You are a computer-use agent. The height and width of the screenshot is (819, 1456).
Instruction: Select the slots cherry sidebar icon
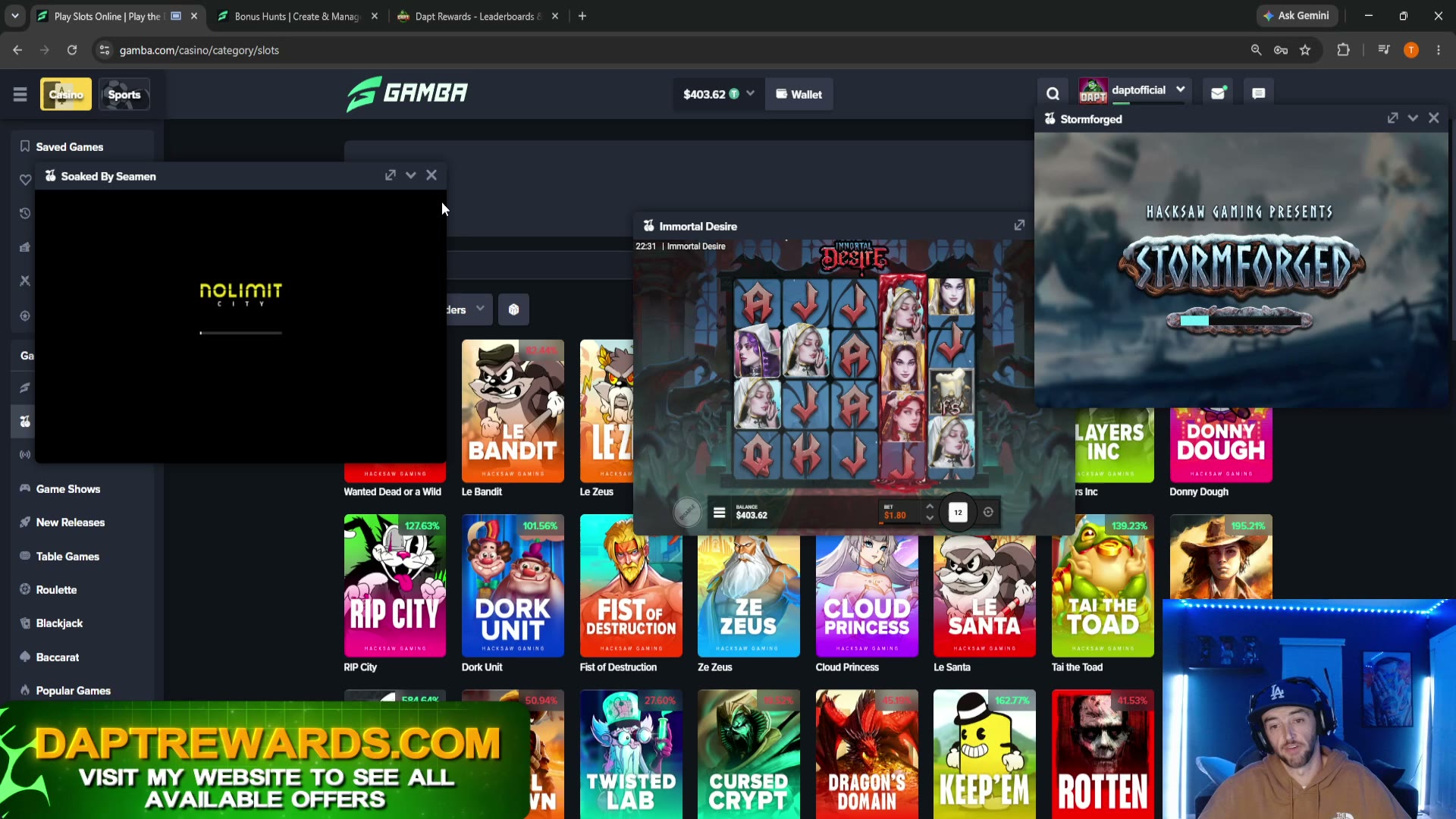pos(25,422)
